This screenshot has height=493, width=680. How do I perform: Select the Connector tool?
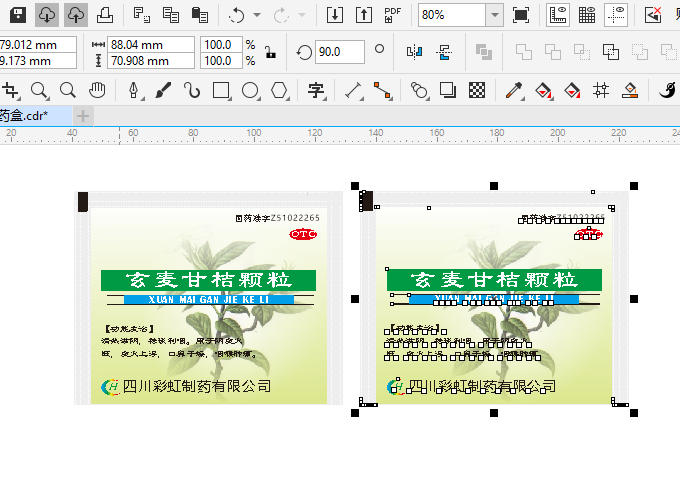383,91
